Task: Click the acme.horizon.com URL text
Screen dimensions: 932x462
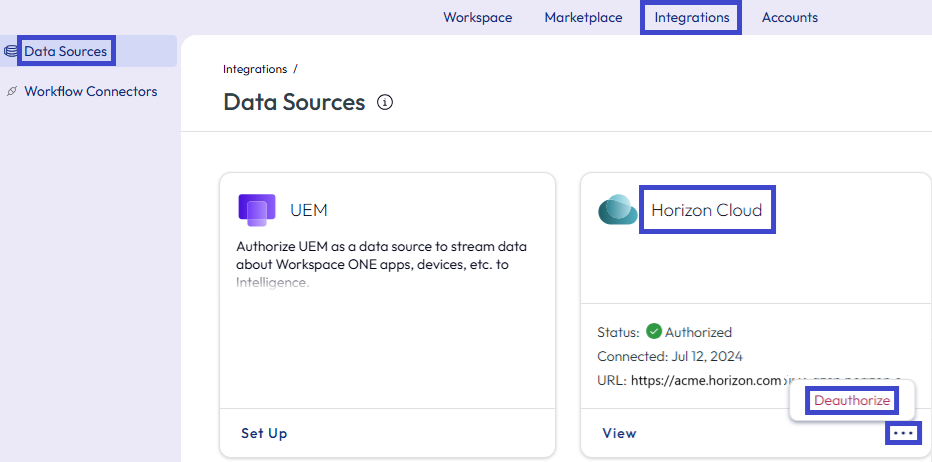Action: (705, 381)
